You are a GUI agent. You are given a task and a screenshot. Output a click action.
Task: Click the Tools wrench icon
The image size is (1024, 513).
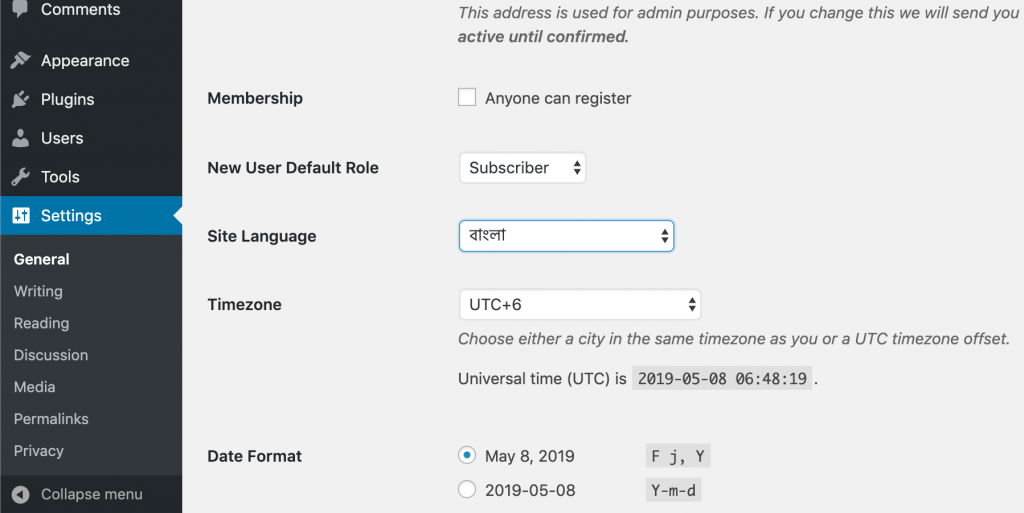(20, 177)
